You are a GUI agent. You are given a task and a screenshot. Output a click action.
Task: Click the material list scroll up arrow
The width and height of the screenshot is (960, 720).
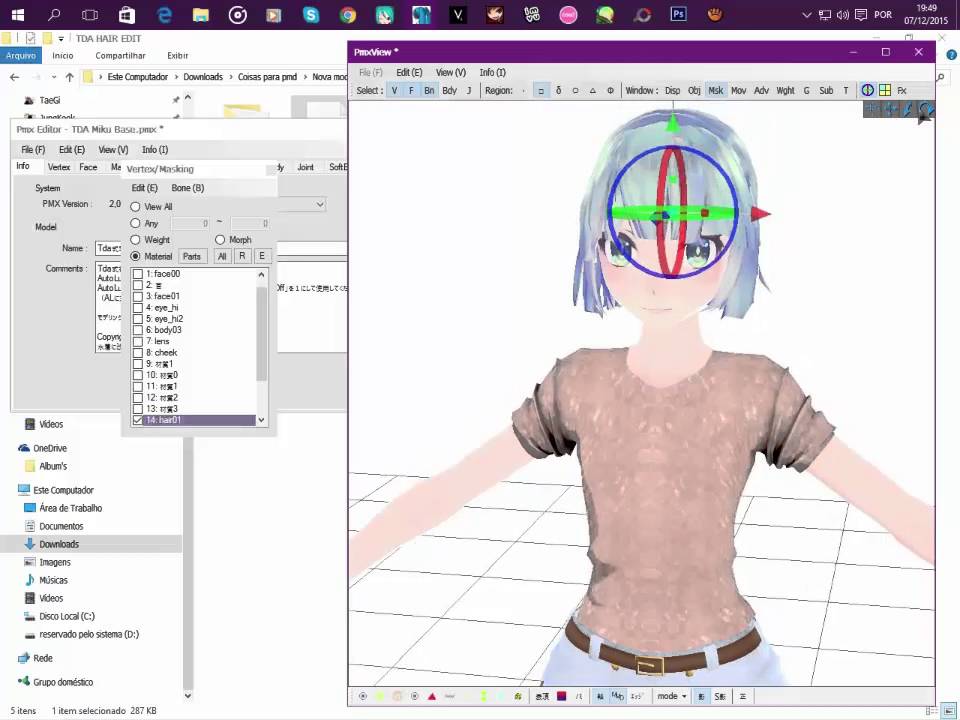262,275
